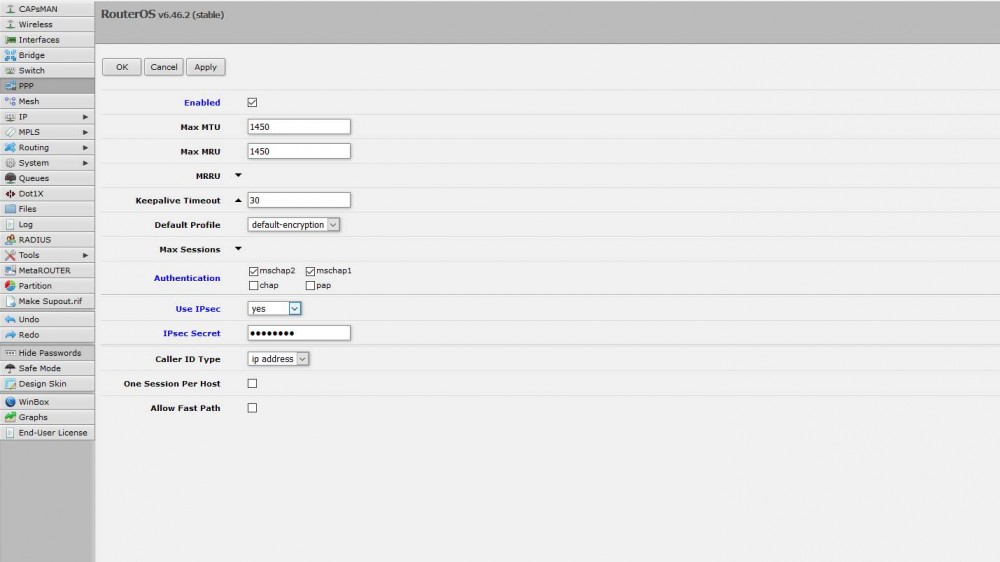This screenshot has width=1000, height=562.
Task: Click into the IPsec Secret field
Action: coord(299,333)
